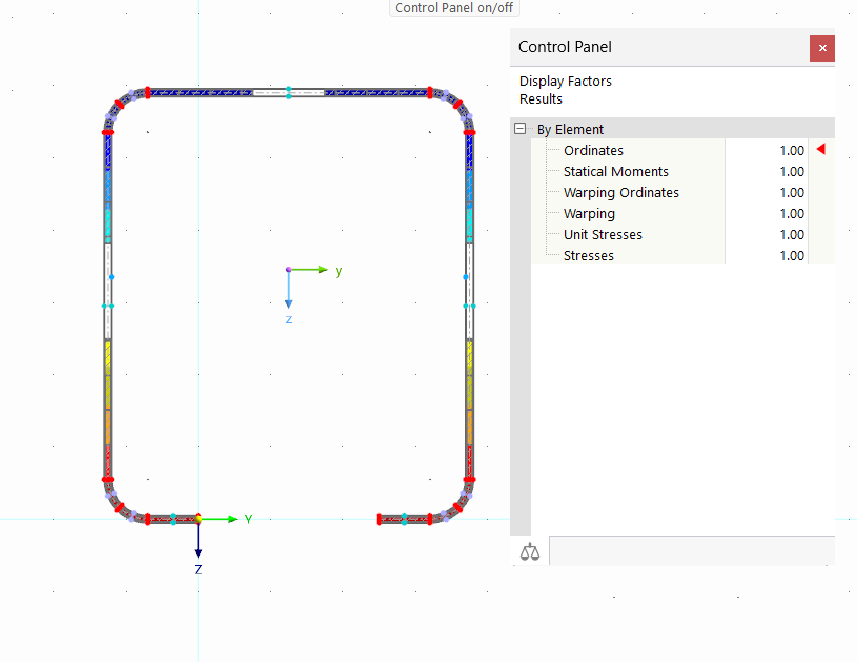Close the Control Panel
This screenshot has width=857, height=662.
tap(822, 48)
